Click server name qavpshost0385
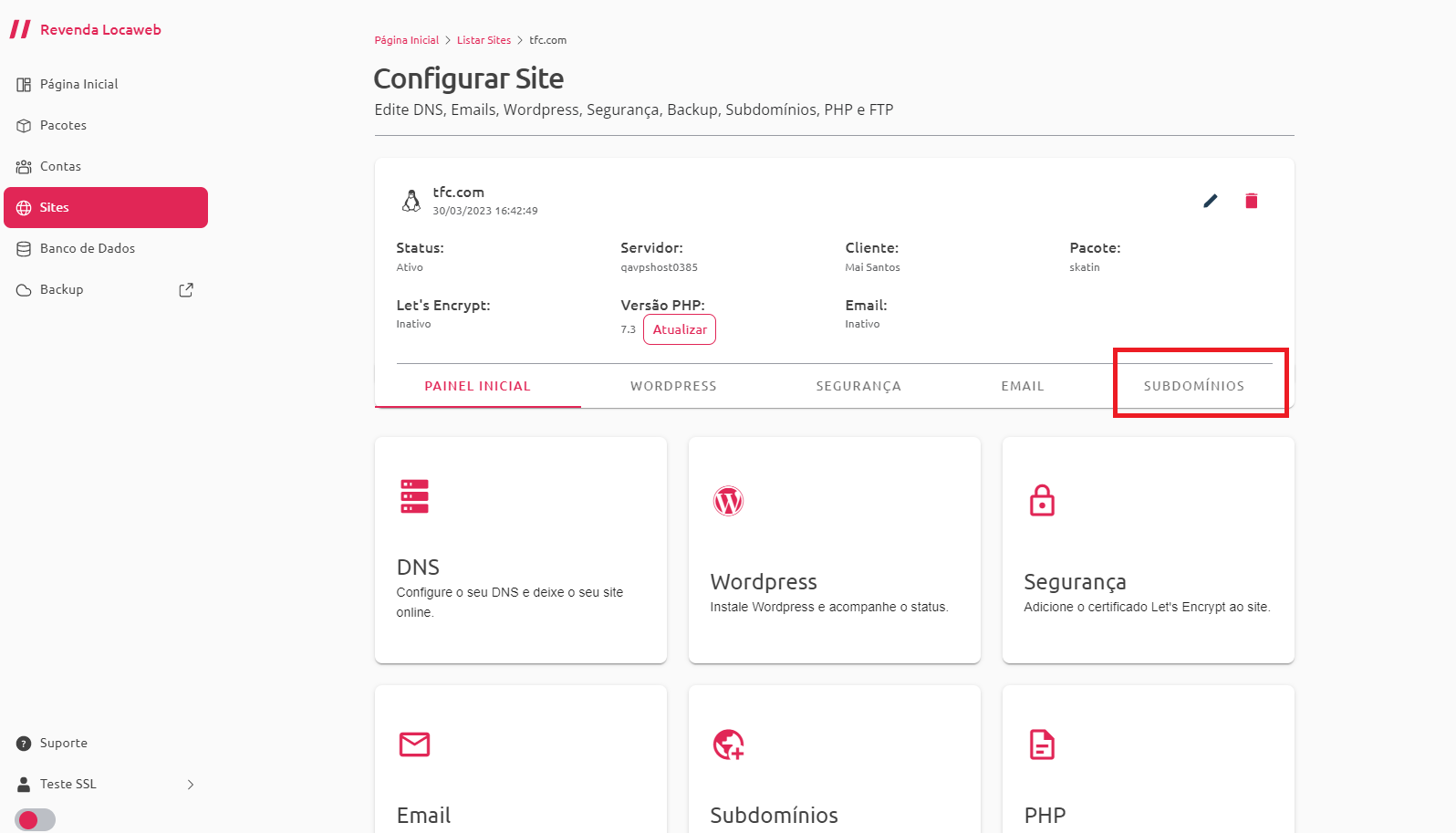This screenshot has width=1456, height=833. coord(659,267)
